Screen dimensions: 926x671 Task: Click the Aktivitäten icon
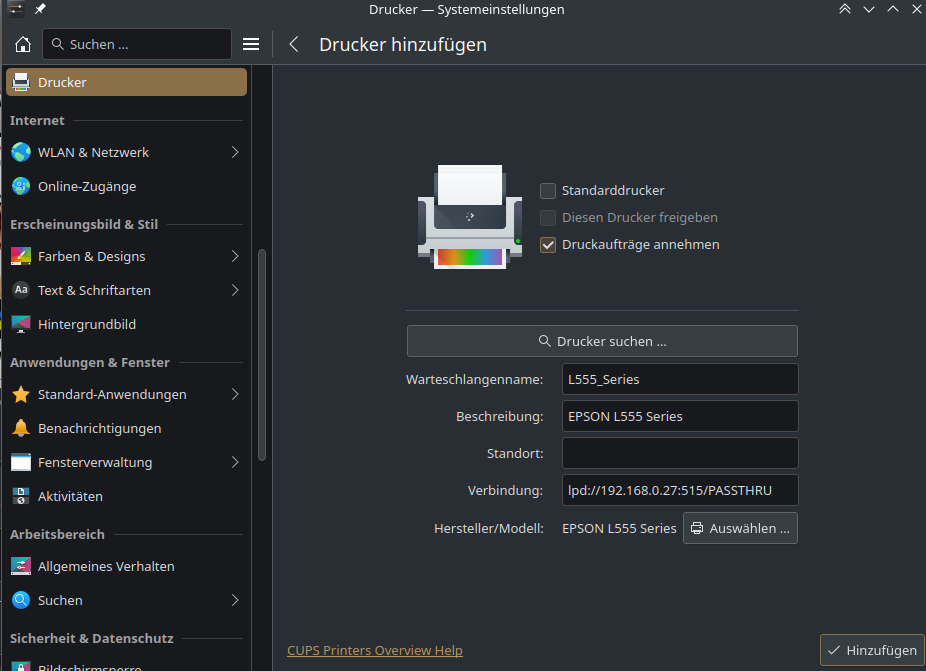[21, 496]
